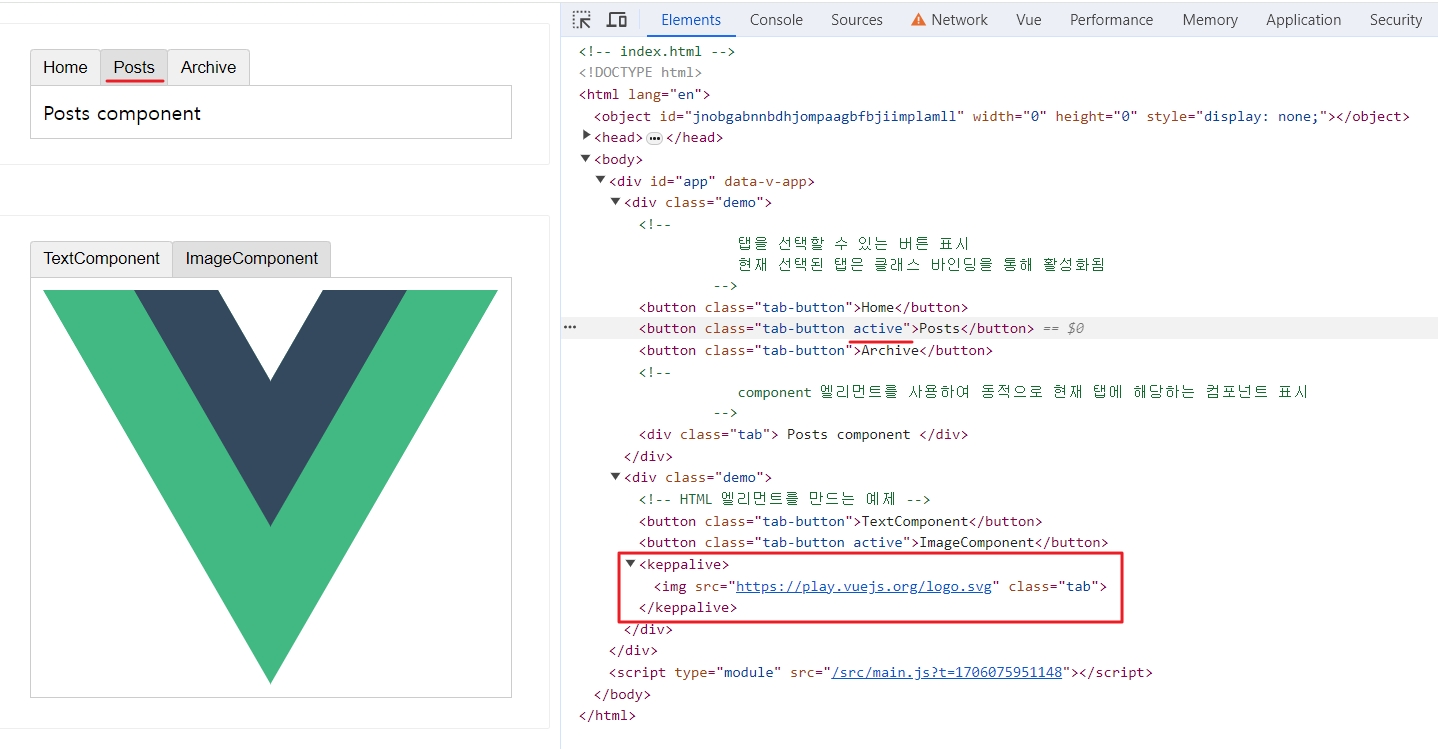Screen dimensions: 1438x749
Task: Click the closing </html> tag
Action: coord(607,716)
